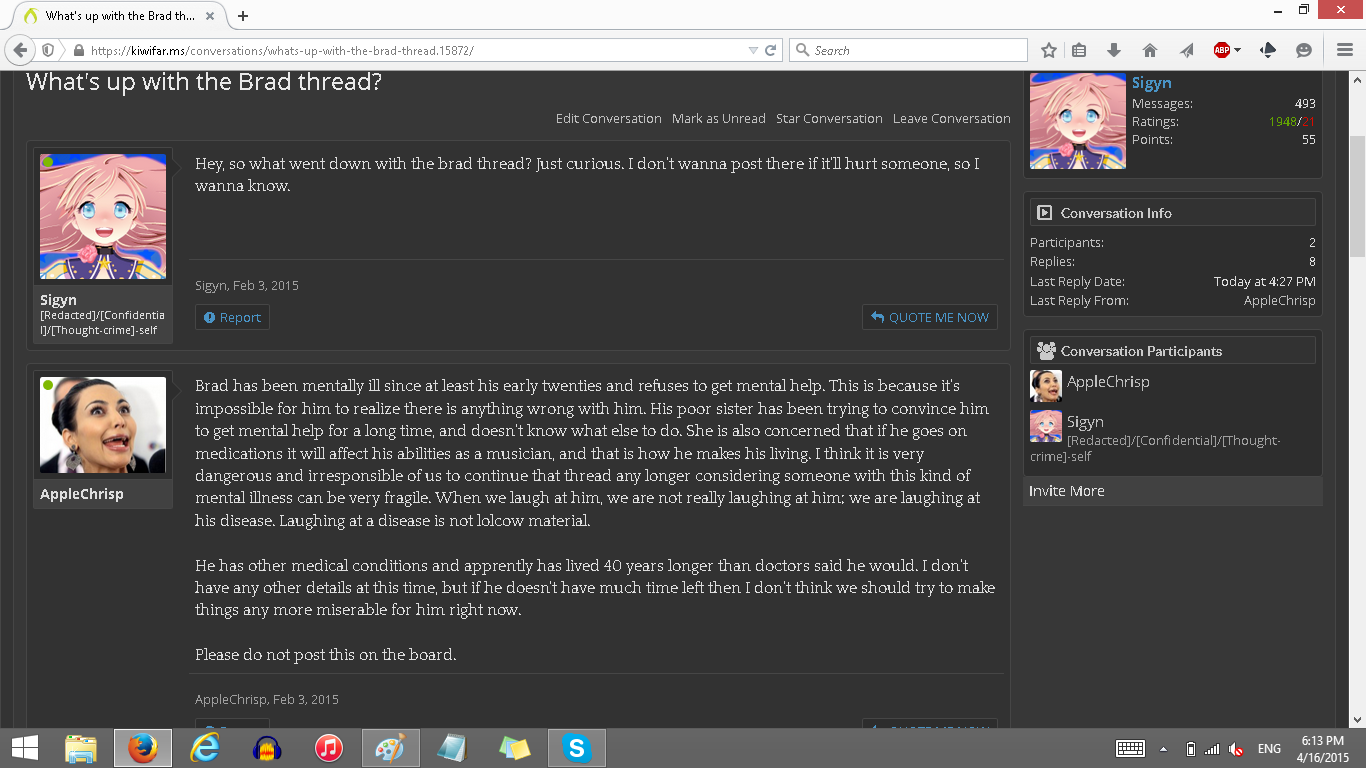The height and width of the screenshot is (768, 1366).
Task: Click Report on Sigyn's message
Action: tap(232, 317)
